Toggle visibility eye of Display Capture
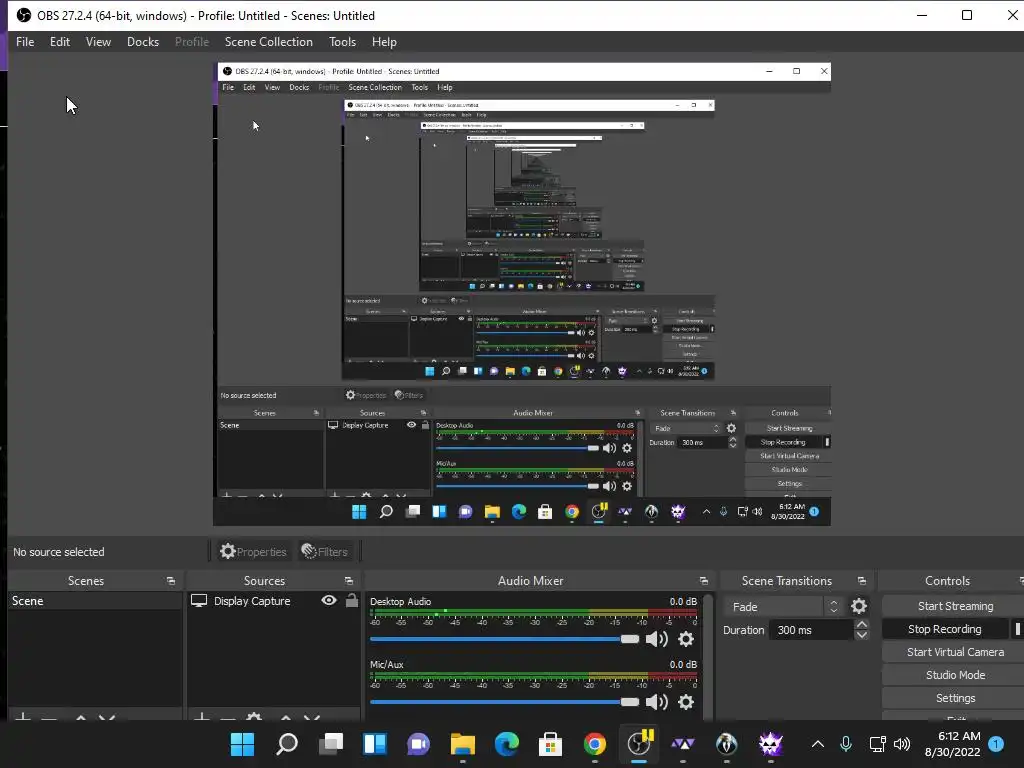Viewport: 1024px width, 768px height. pyautogui.click(x=329, y=600)
